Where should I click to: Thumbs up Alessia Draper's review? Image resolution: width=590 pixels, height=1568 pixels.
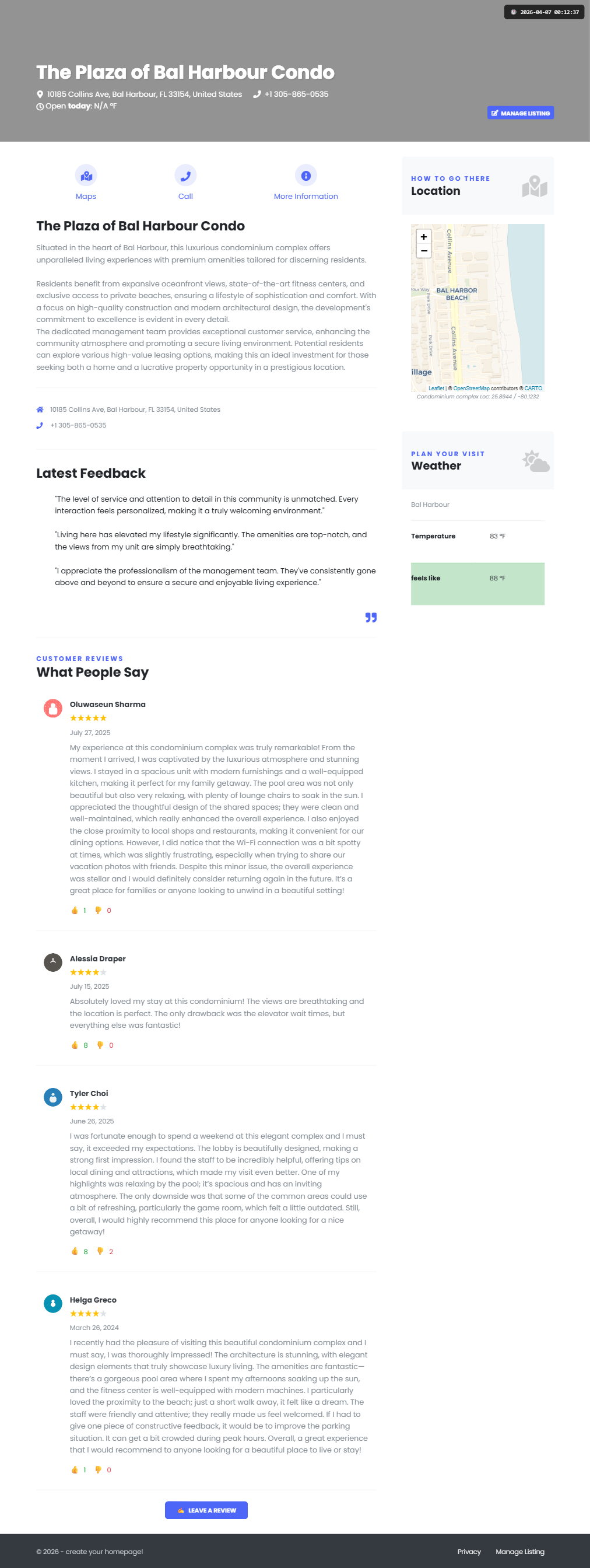(75, 1045)
